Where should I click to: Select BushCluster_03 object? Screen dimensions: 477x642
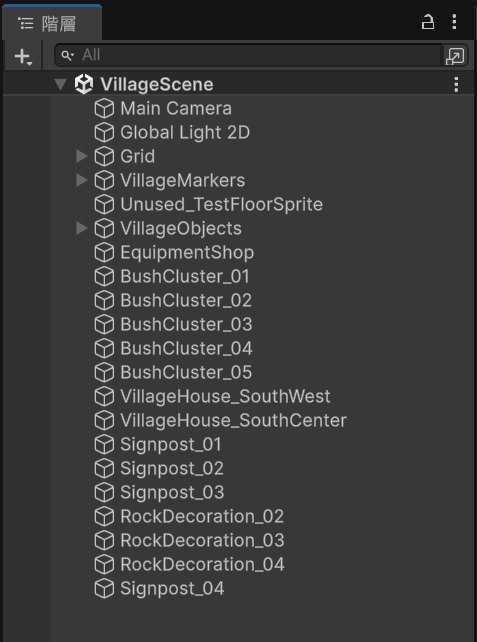coord(186,324)
